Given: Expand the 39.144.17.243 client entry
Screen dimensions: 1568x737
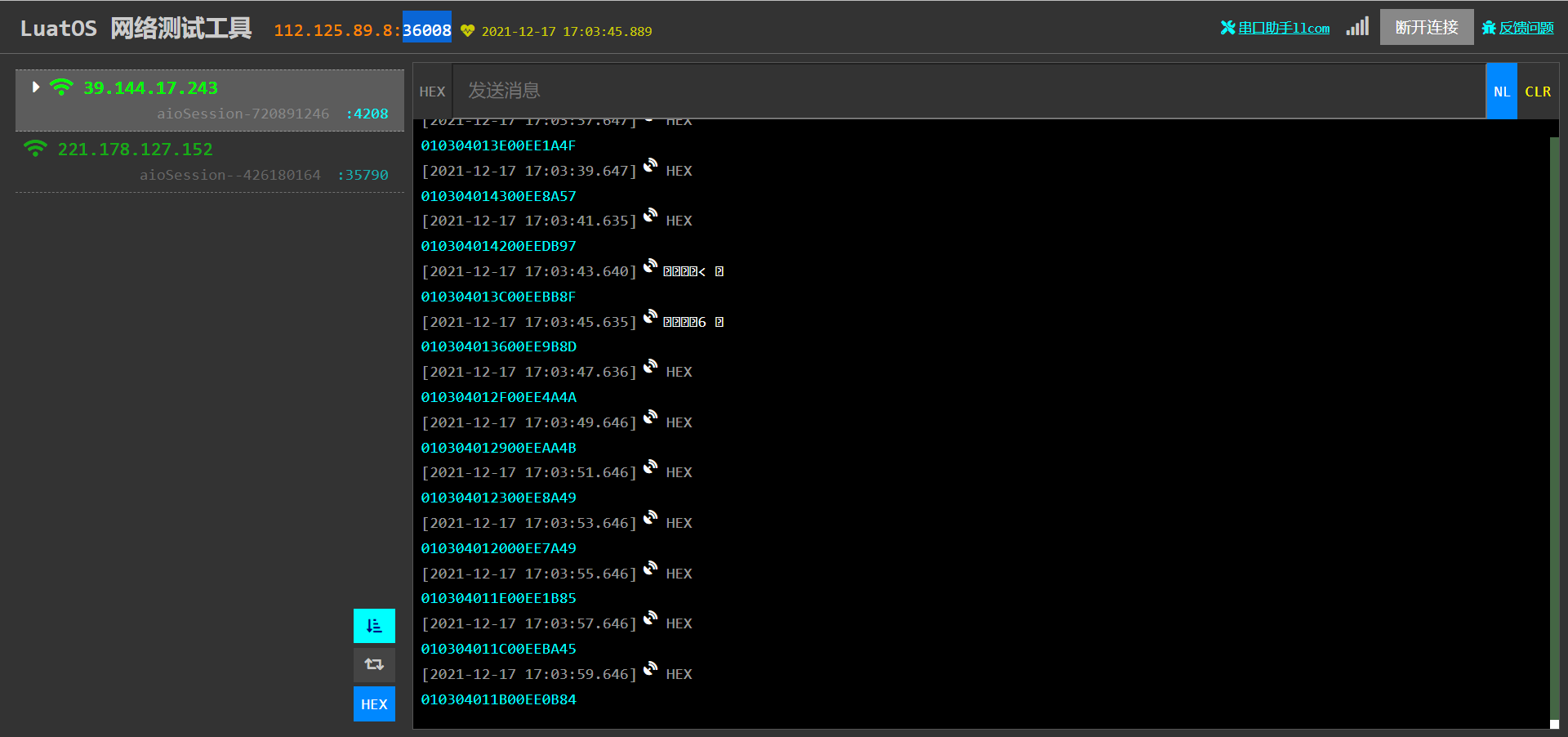Looking at the screenshot, I should tap(36, 87).
